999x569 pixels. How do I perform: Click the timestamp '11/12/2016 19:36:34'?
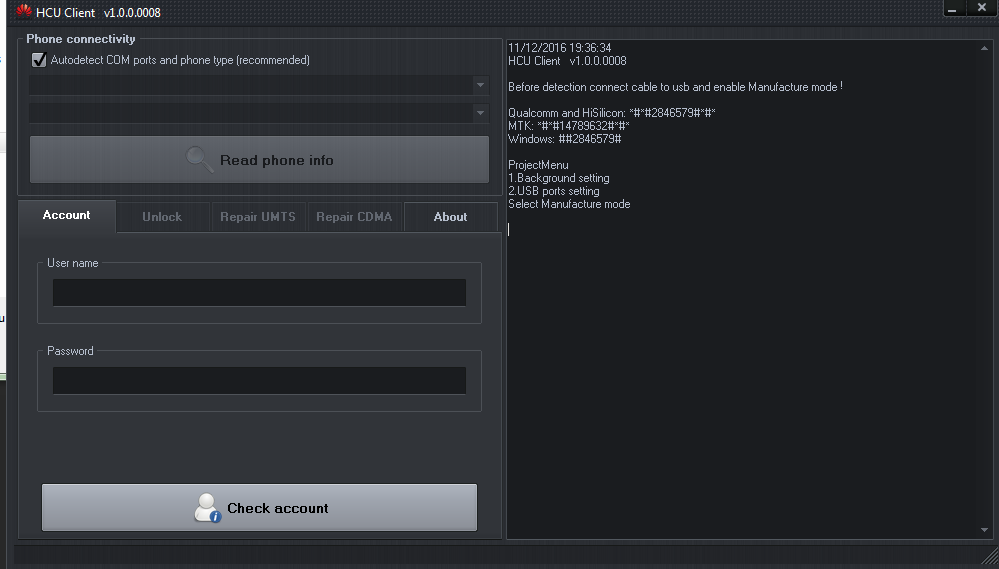coord(559,48)
